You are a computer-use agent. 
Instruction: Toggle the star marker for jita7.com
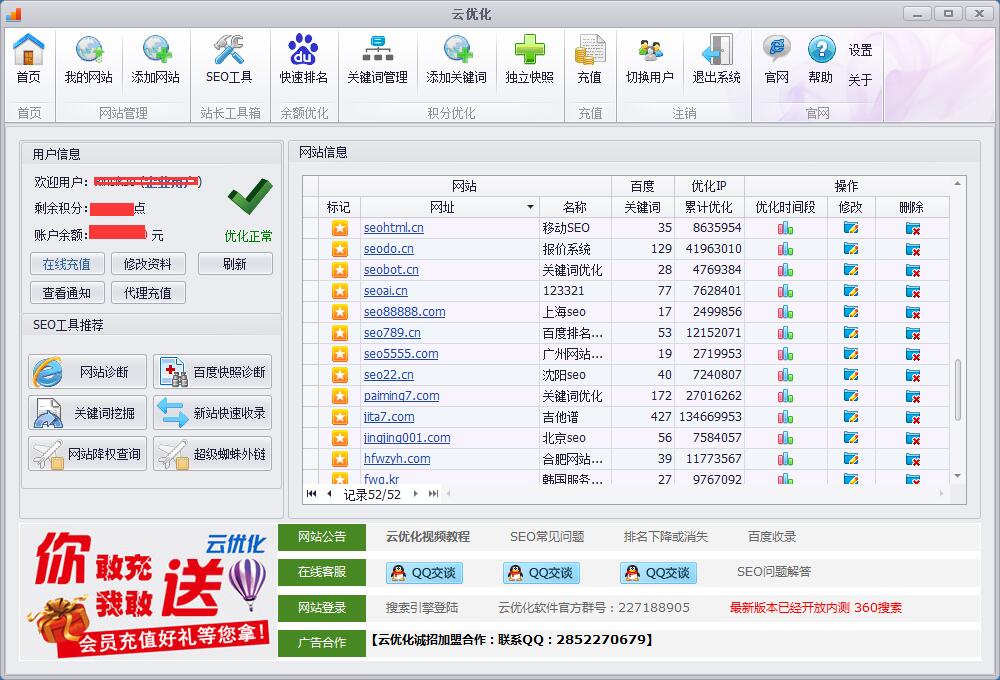click(339, 416)
